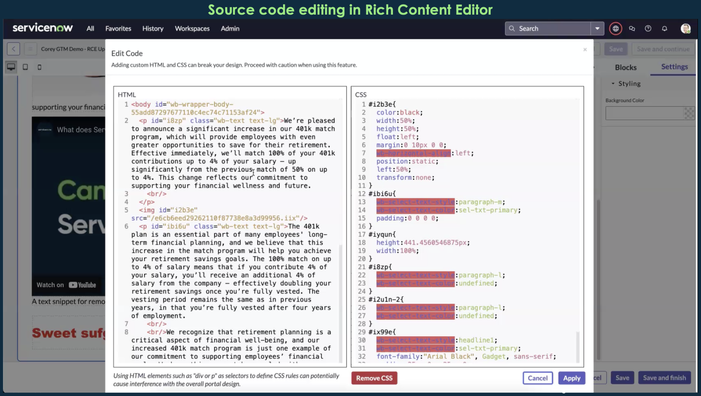Open the Background Color swatch picker
Viewport: 701px width, 396px height.
pos(689,113)
